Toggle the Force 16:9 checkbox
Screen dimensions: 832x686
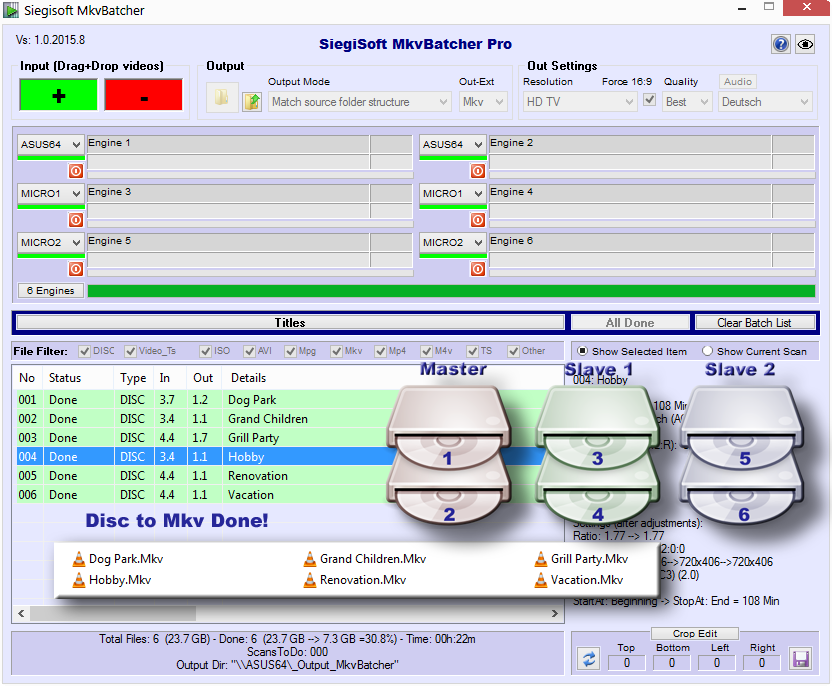pos(649,100)
